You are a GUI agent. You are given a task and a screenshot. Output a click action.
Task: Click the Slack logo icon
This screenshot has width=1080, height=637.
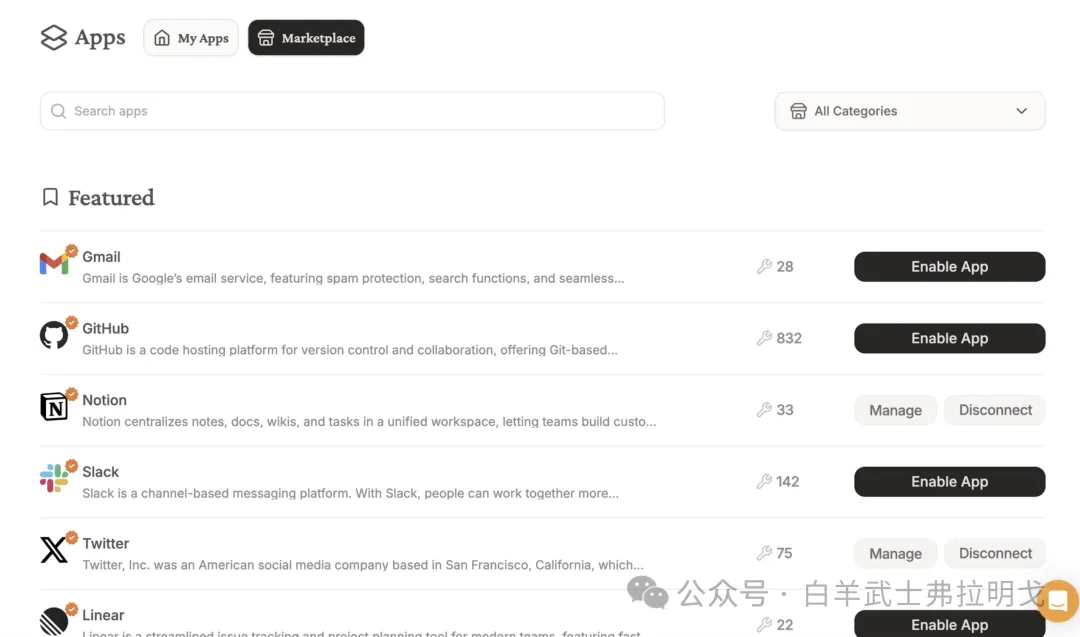pyautogui.click(x=54, y=479)
